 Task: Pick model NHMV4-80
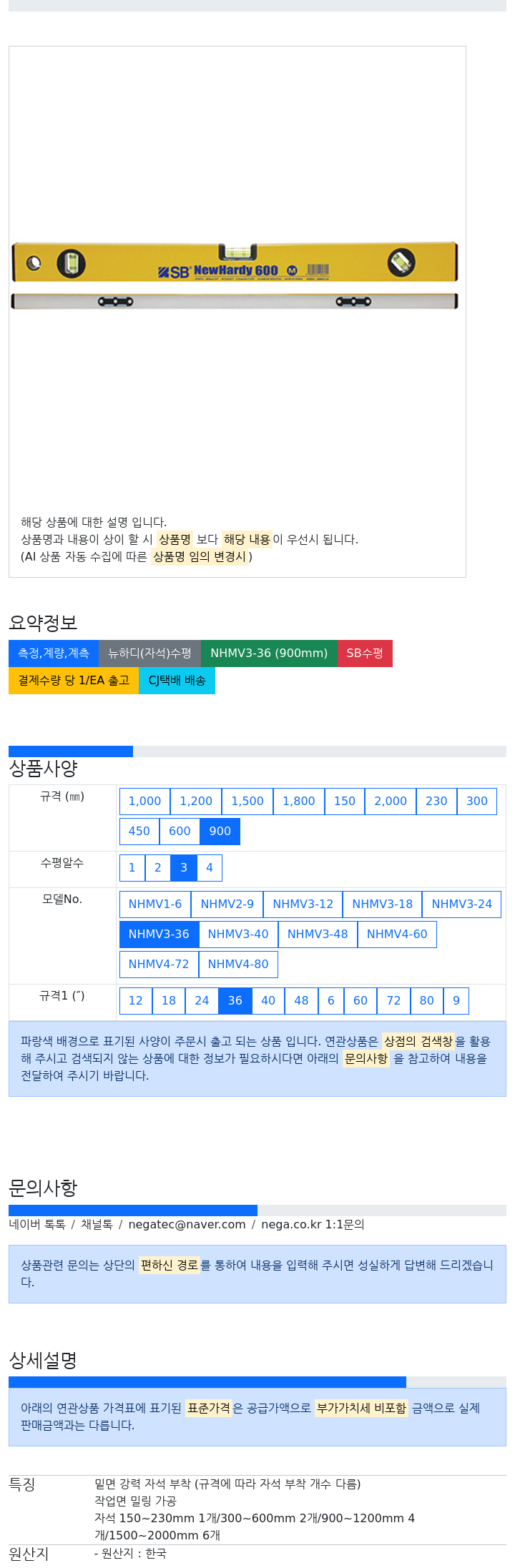coord(238,964)
